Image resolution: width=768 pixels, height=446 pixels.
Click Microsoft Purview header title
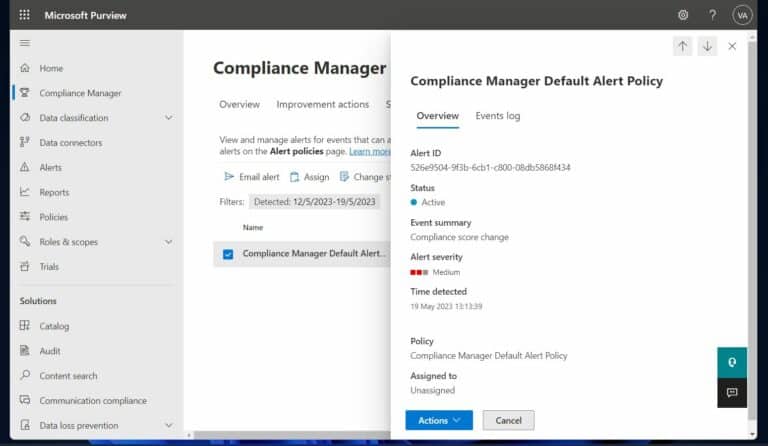point(85,15)
